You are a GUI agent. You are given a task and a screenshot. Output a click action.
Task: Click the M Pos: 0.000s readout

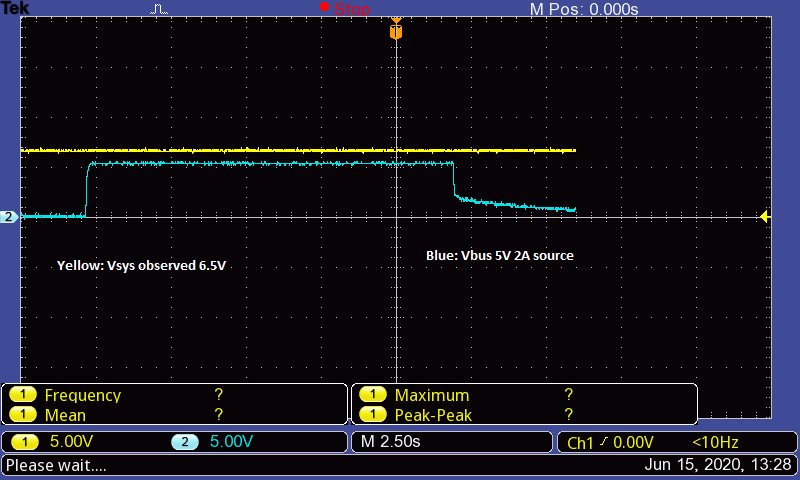pos(584,9)
